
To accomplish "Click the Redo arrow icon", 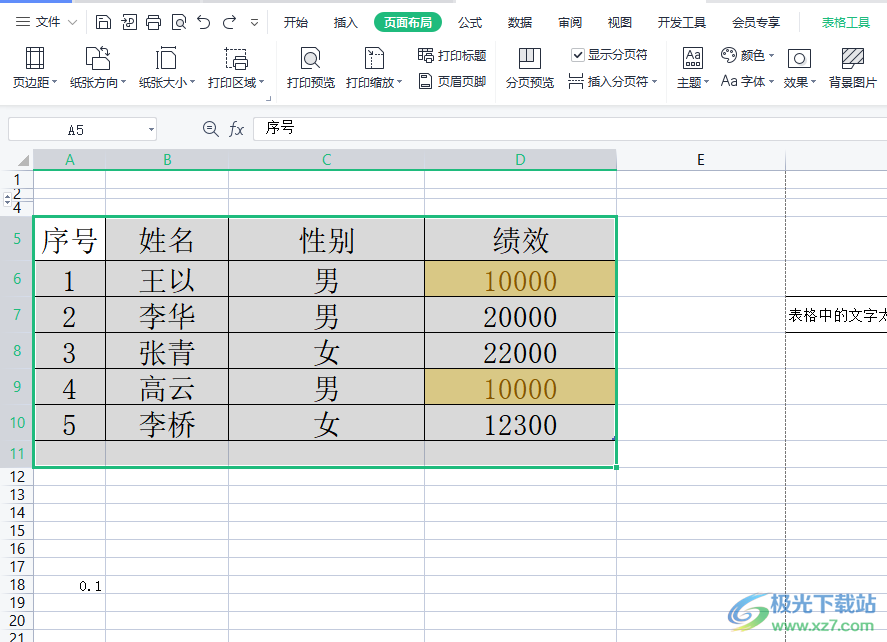I will [x=229, y=22].
